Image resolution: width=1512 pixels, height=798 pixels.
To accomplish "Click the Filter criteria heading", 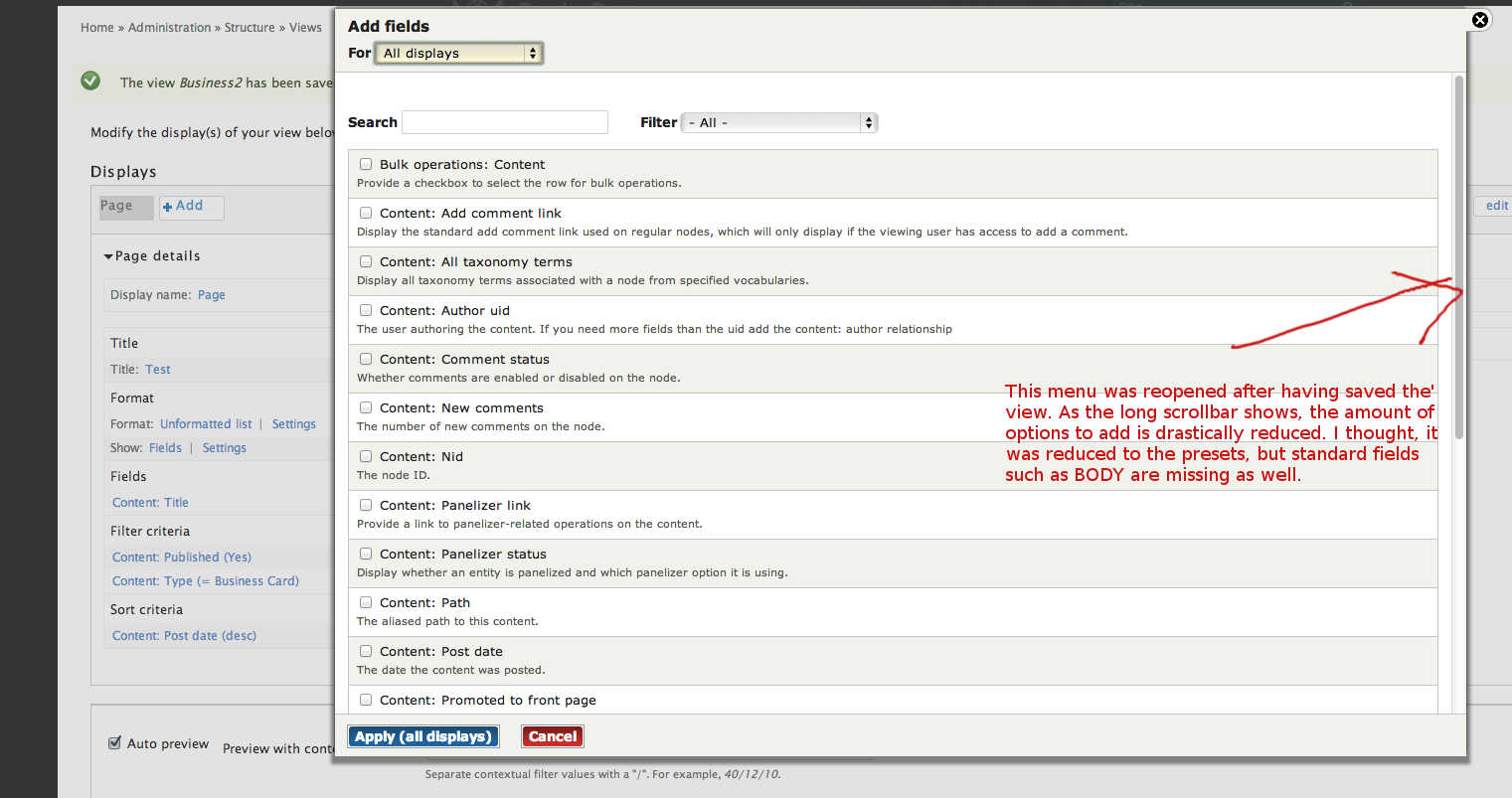I will pos(150,532).
